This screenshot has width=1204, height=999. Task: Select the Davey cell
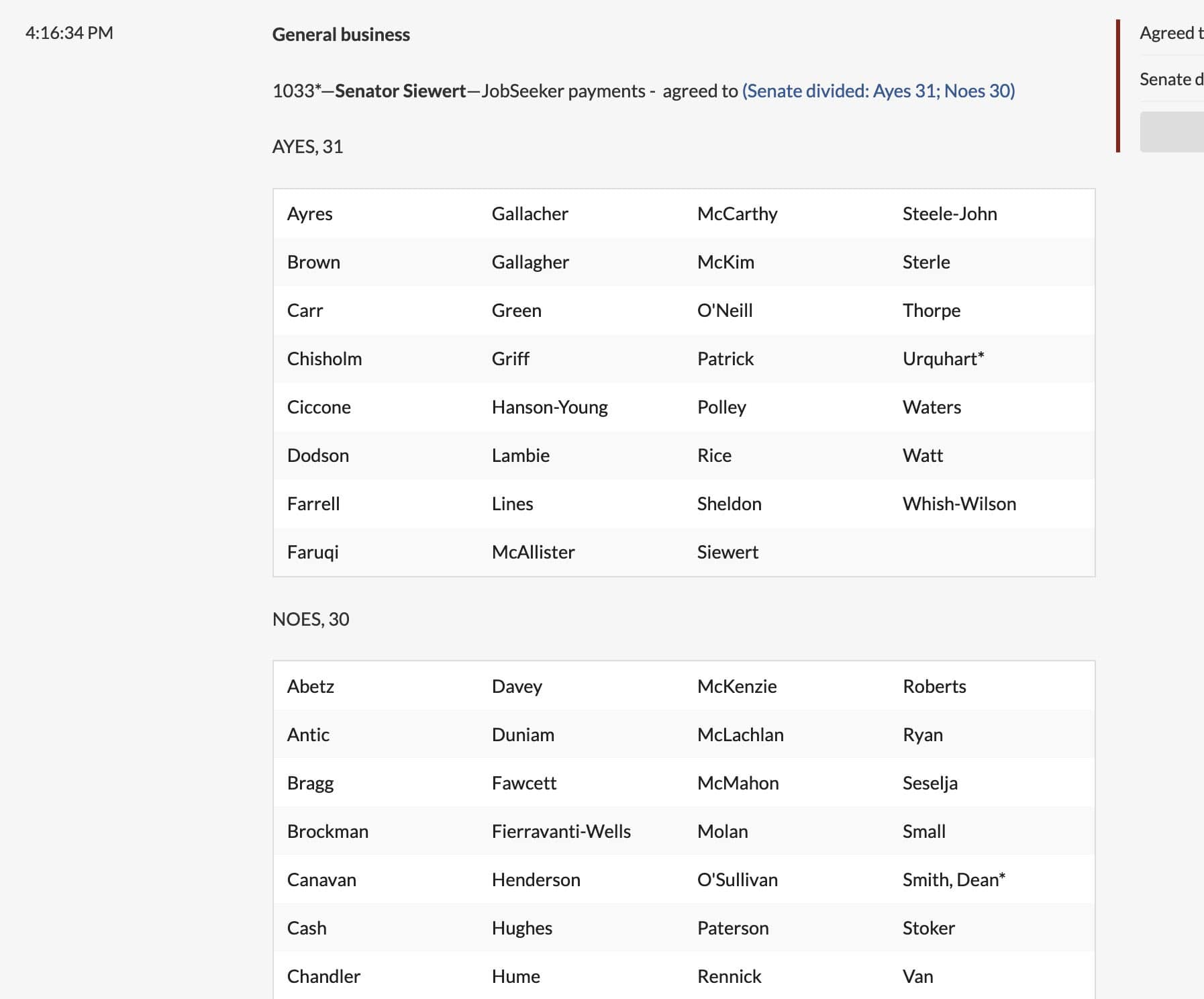pyautogui.click(x=581, y=686)
